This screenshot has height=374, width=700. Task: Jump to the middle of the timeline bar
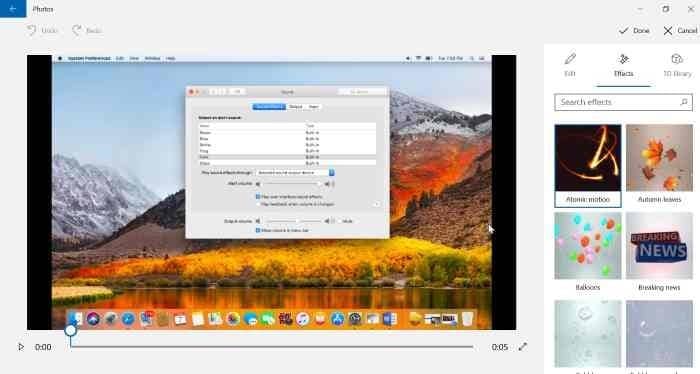pos(272,346)
